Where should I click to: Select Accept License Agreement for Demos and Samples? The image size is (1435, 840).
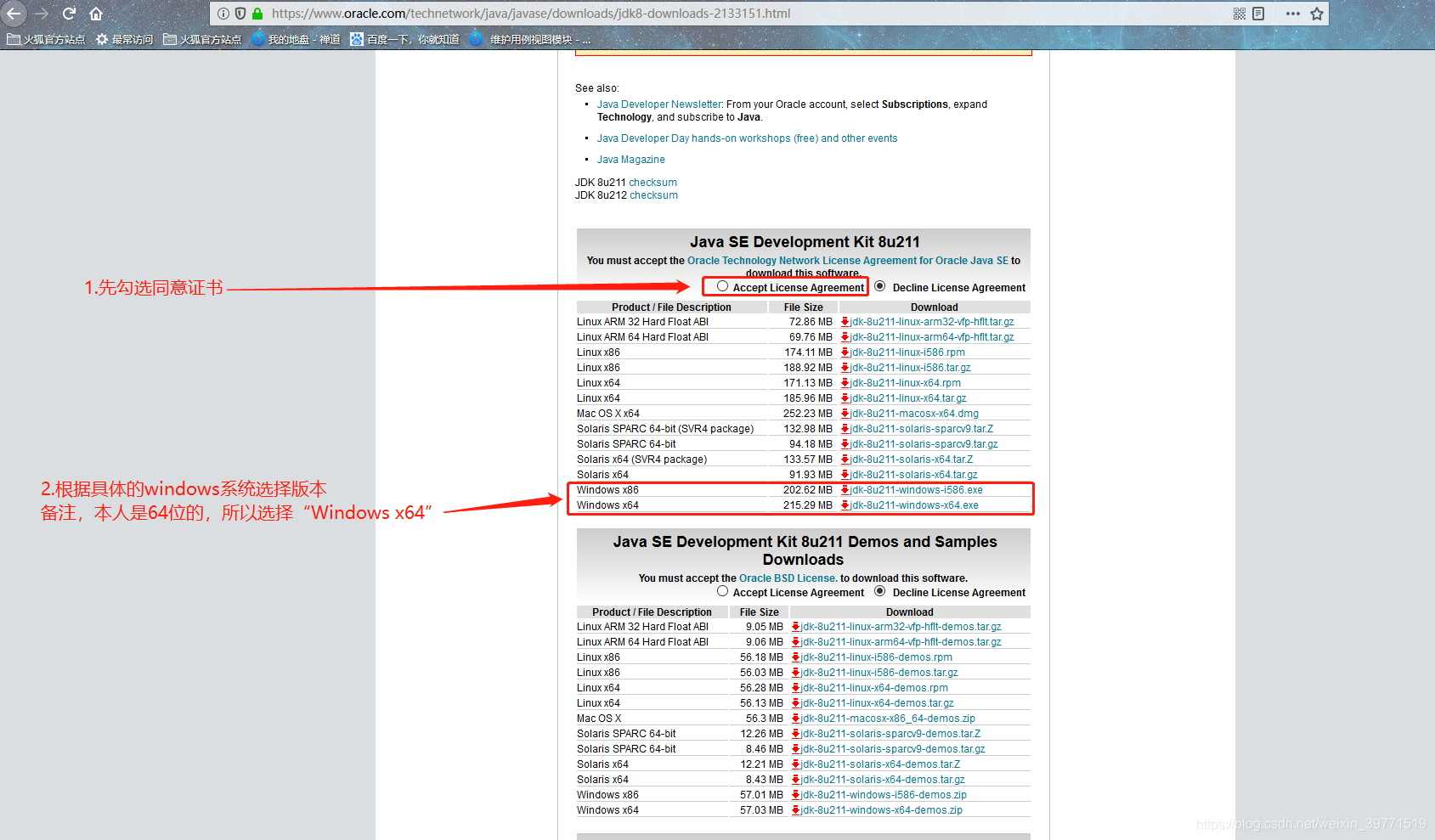722,591
